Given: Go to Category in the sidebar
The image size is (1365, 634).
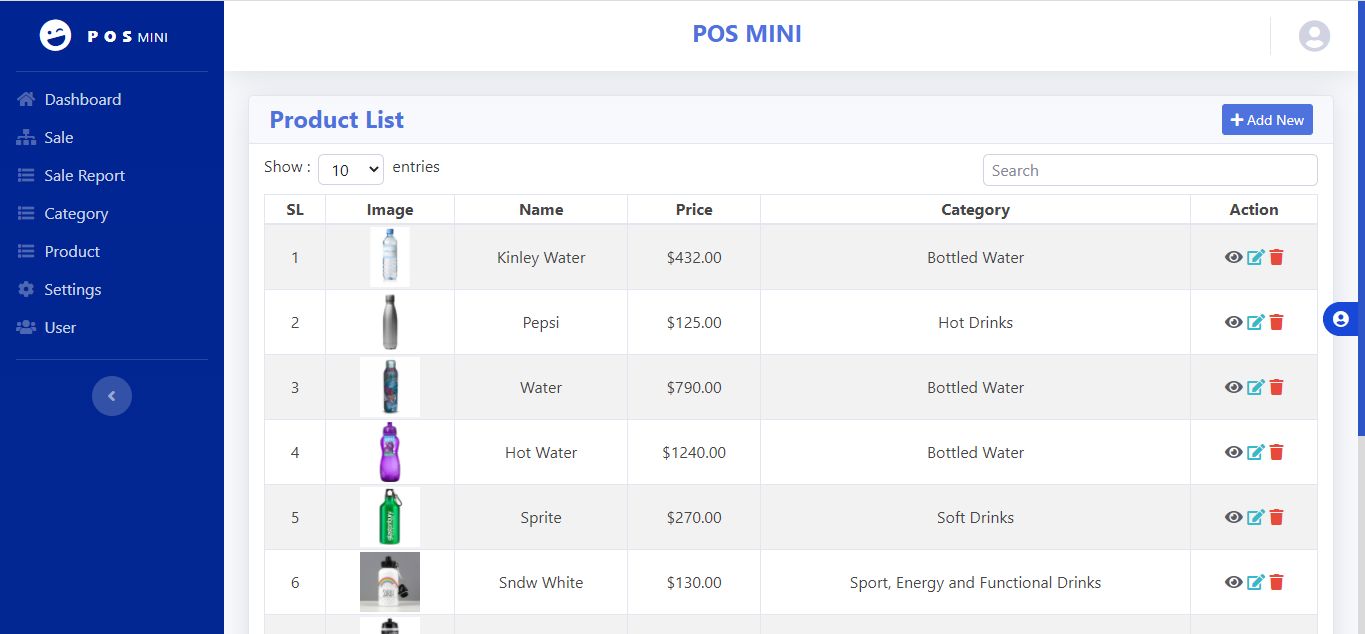Looking at the screenshot, I should pos(76,214).
